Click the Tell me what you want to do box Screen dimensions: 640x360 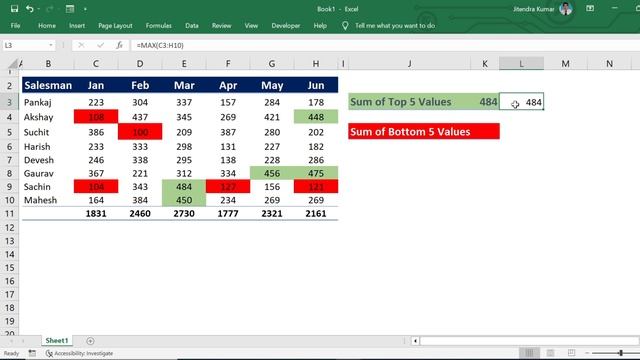395,25
